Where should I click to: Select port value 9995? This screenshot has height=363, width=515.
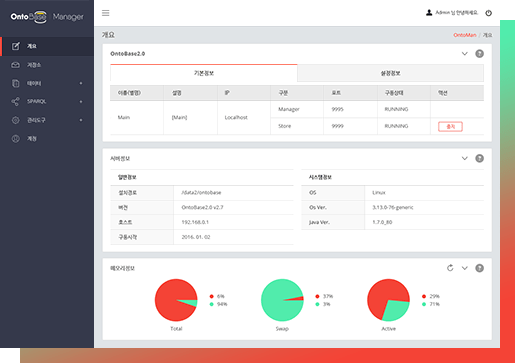(x=337, y=109)
